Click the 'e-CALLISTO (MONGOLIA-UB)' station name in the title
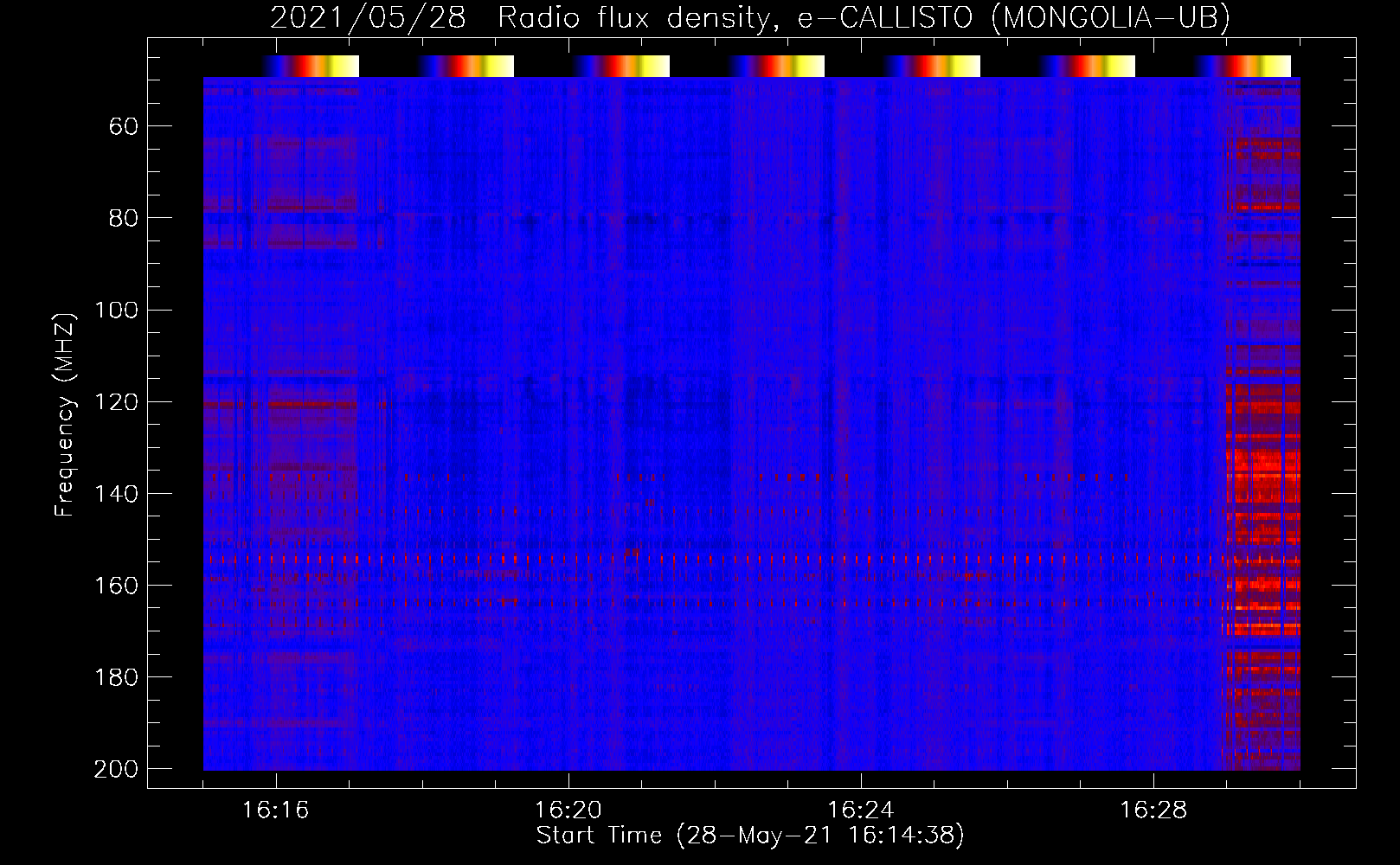 [x=1013, y=18]
